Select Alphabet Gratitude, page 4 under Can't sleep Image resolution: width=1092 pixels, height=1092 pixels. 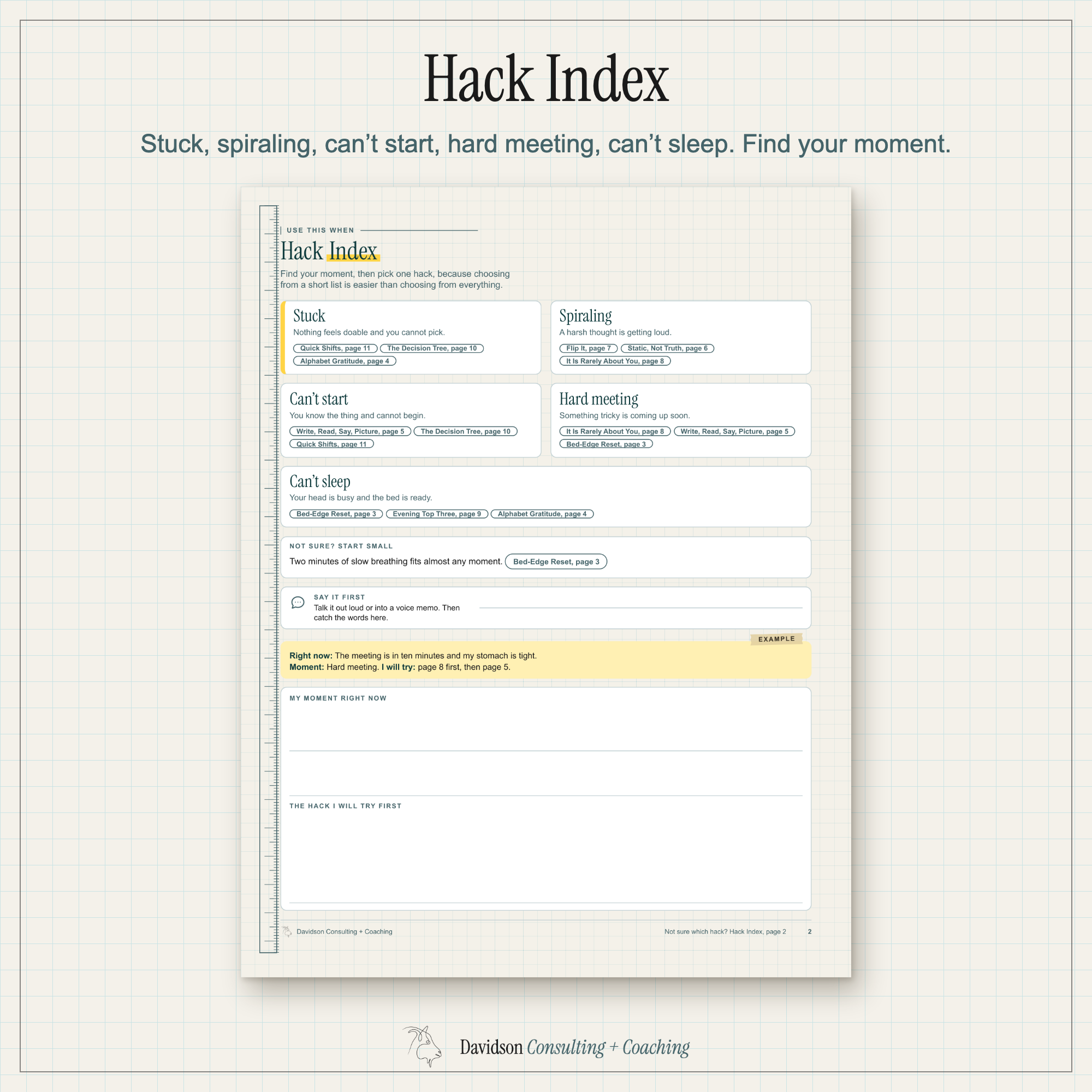[x=542, y=514]
